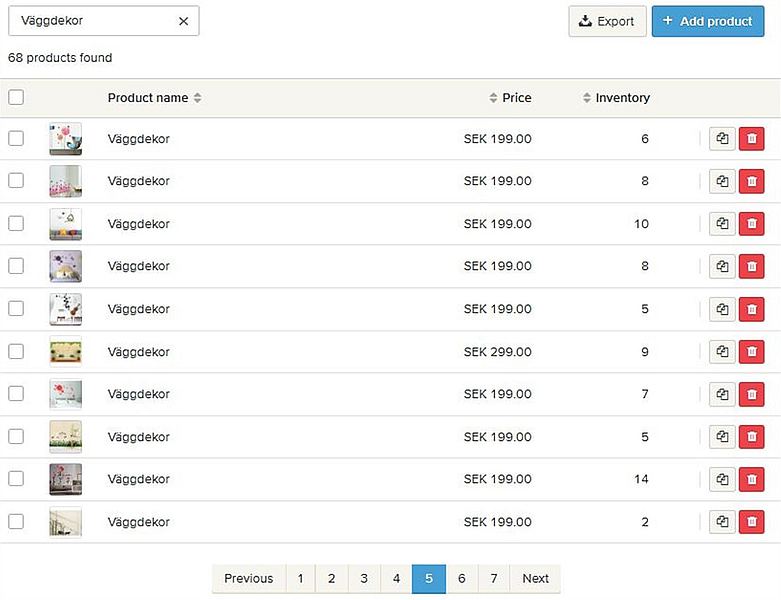Viewport: 781px width, 600px height.
Task: Check the box for the first Väggdekor row
Action: pos(16,139)
